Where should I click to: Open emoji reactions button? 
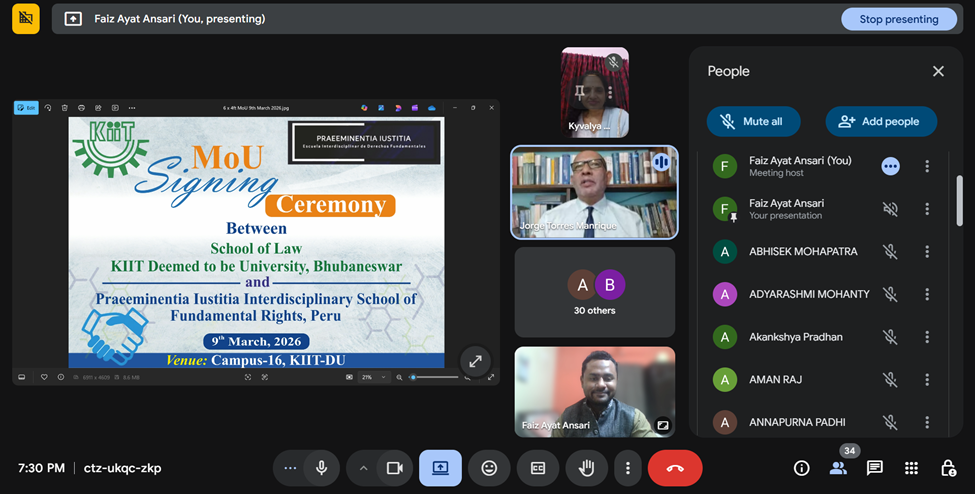click(489, 468)
